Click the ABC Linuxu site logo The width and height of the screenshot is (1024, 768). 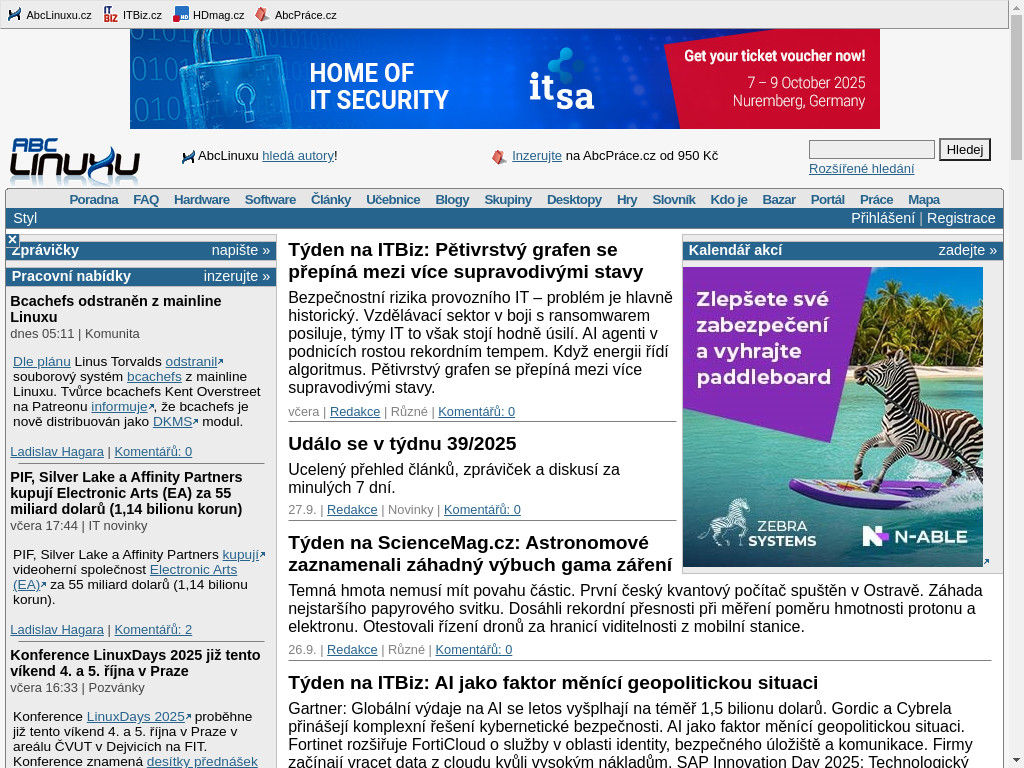pos(74,160)
